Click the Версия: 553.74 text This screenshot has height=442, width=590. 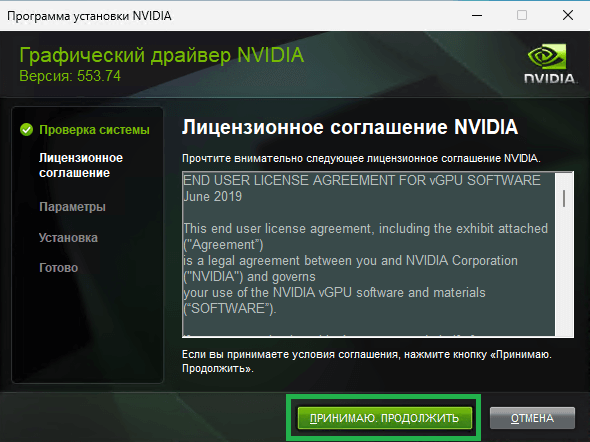point(70,76)
